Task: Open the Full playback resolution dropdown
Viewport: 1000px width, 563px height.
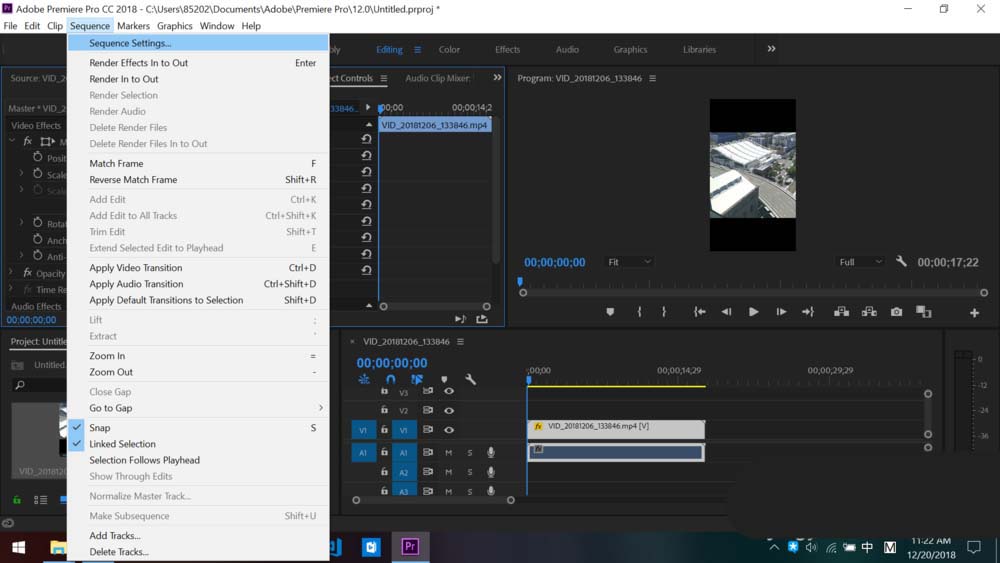Action: coord(860,262)
